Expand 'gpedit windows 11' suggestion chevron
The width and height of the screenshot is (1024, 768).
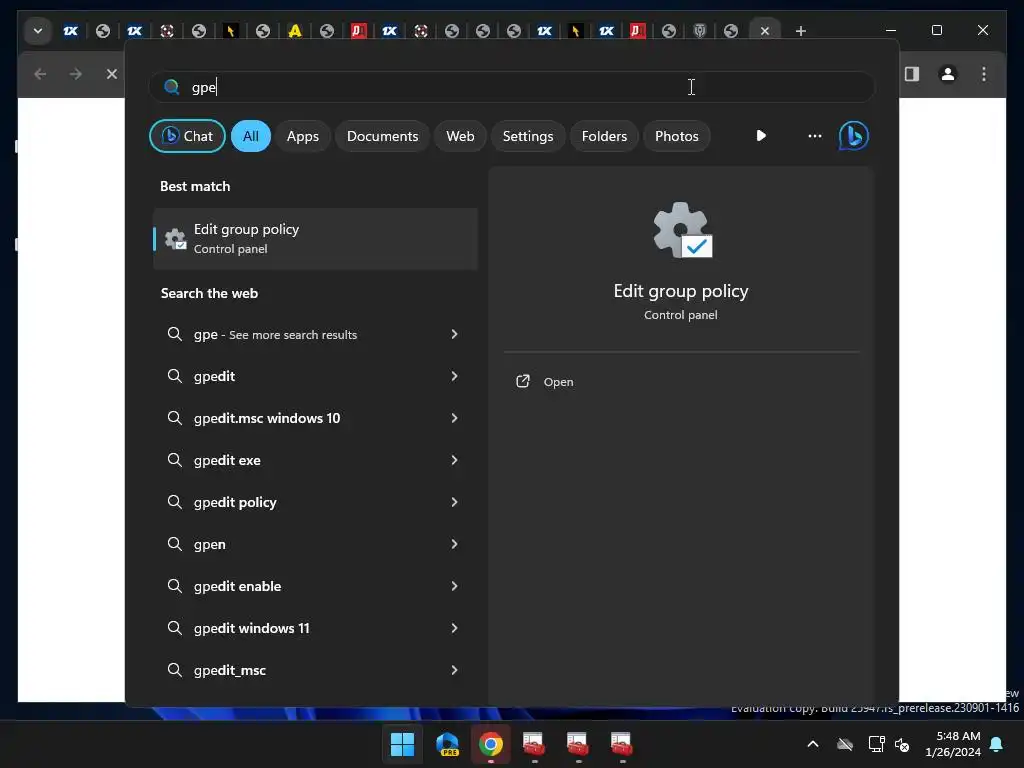[455, 628]
